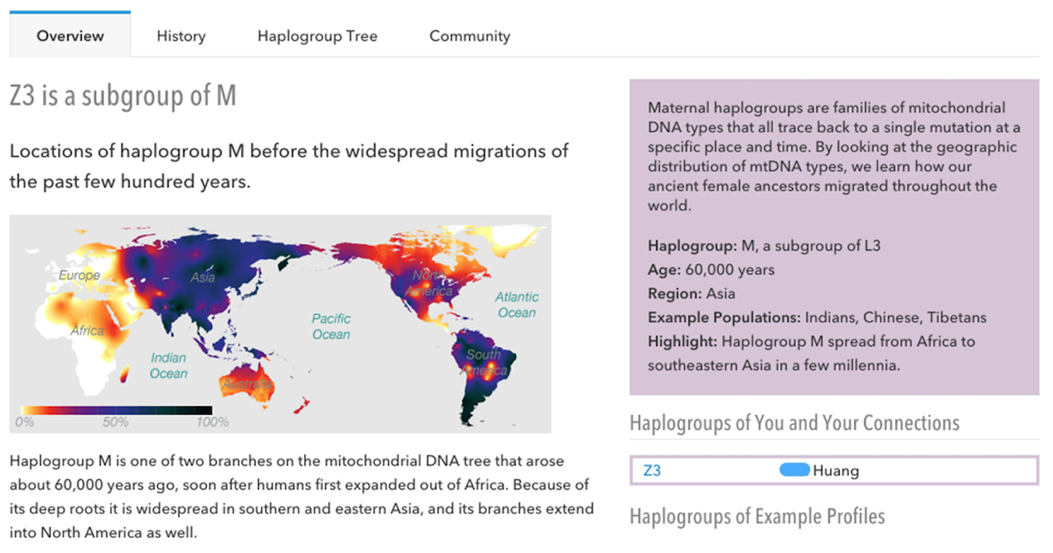The width and height of the screenshot is (1053, 553).
Task: Click the purple maternal haplogroups info box
Action: 834,237
